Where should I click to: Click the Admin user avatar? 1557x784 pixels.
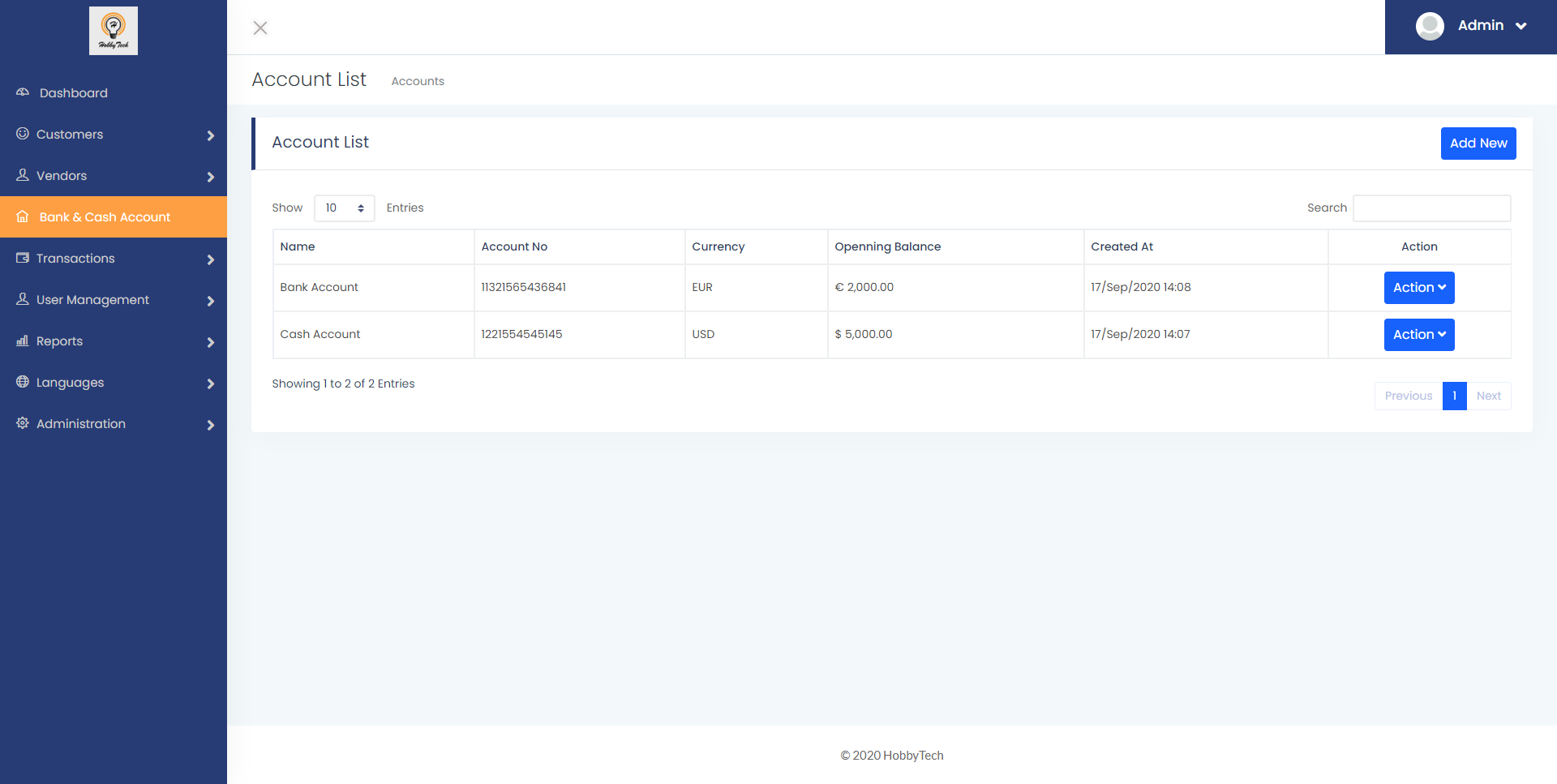click(1430, 26)
